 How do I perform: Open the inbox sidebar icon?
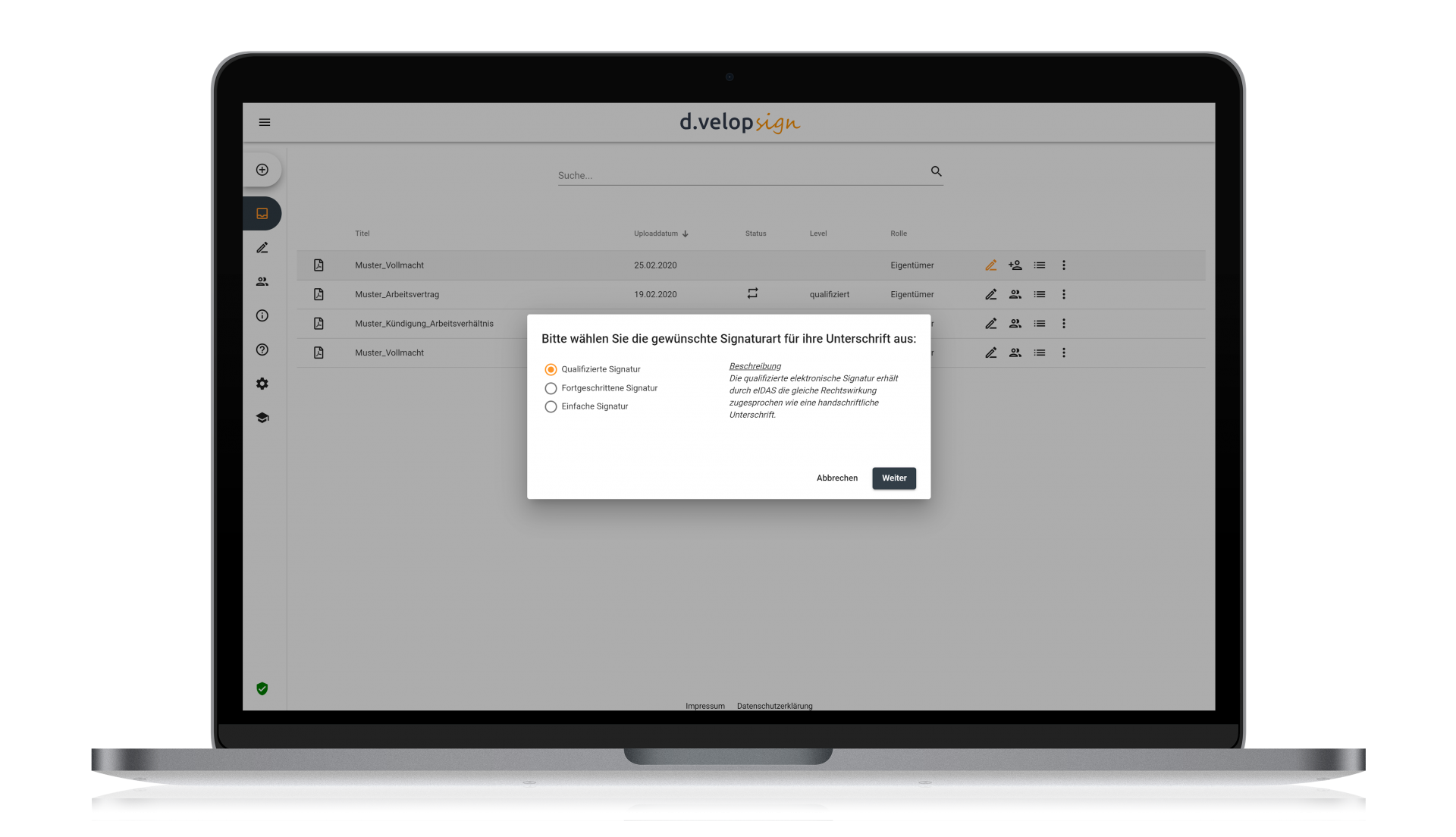click(262, 214)
